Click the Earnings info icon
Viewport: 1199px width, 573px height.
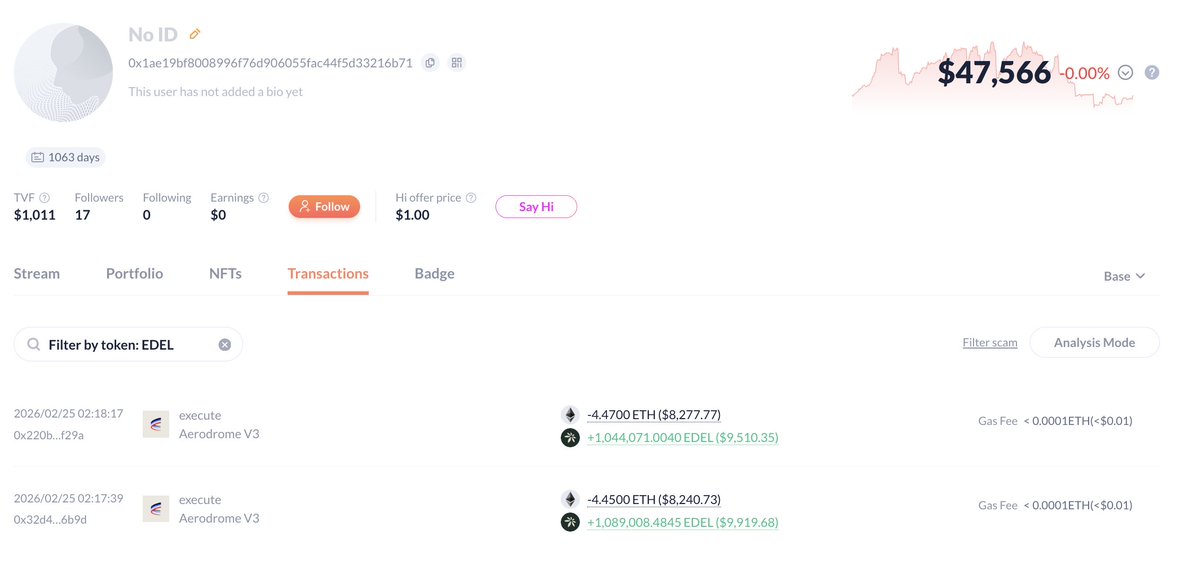pyautogui.click(x=264, y=198)
